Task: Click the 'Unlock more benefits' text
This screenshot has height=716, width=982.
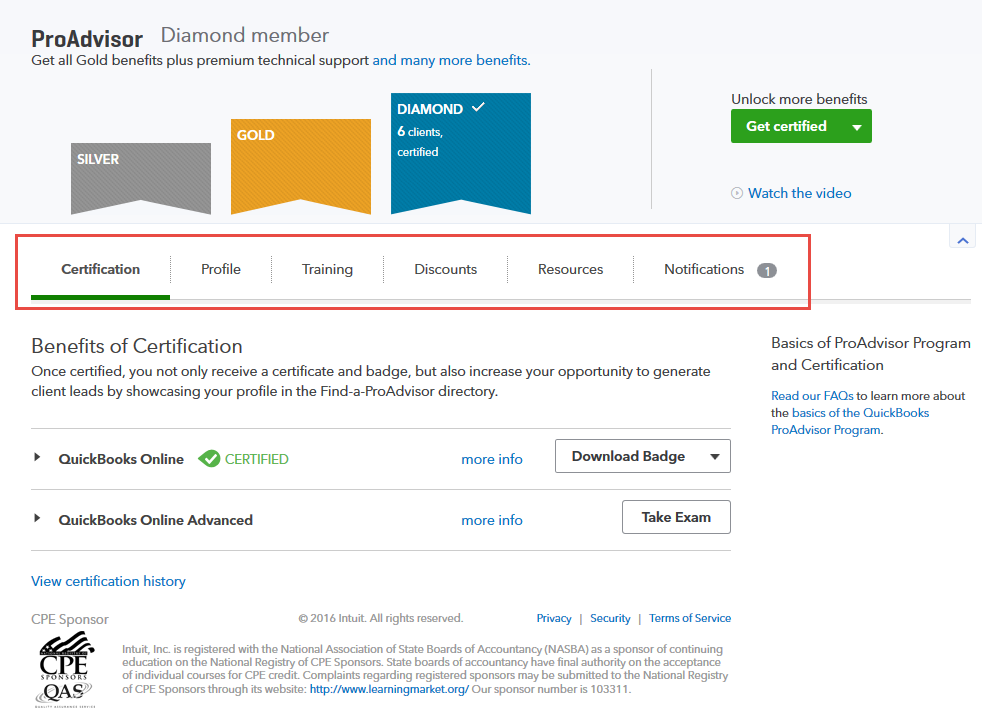Action: pyautogui.click(x=799, y=99)
